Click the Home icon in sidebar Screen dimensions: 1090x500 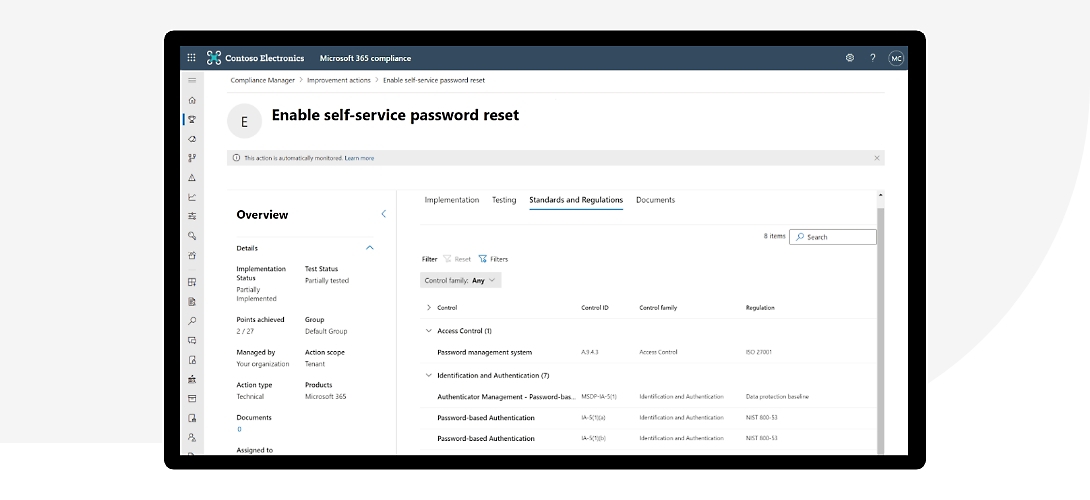[x=192, y=100]
